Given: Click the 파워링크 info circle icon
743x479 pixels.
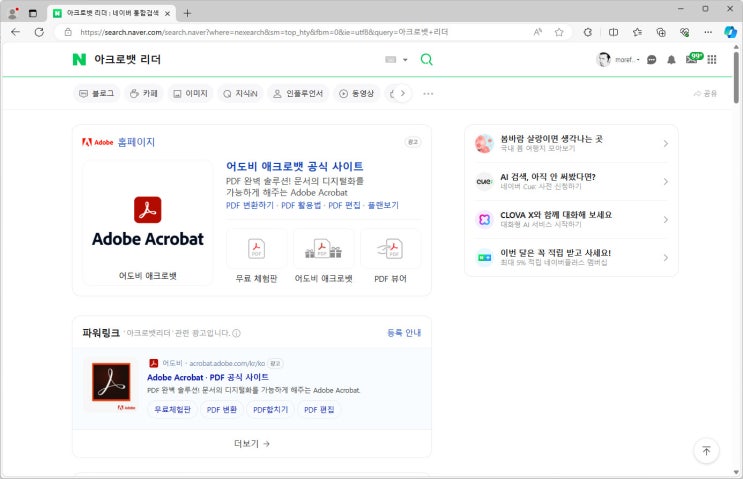Looking at the screenshot, I should click(236, 333).
